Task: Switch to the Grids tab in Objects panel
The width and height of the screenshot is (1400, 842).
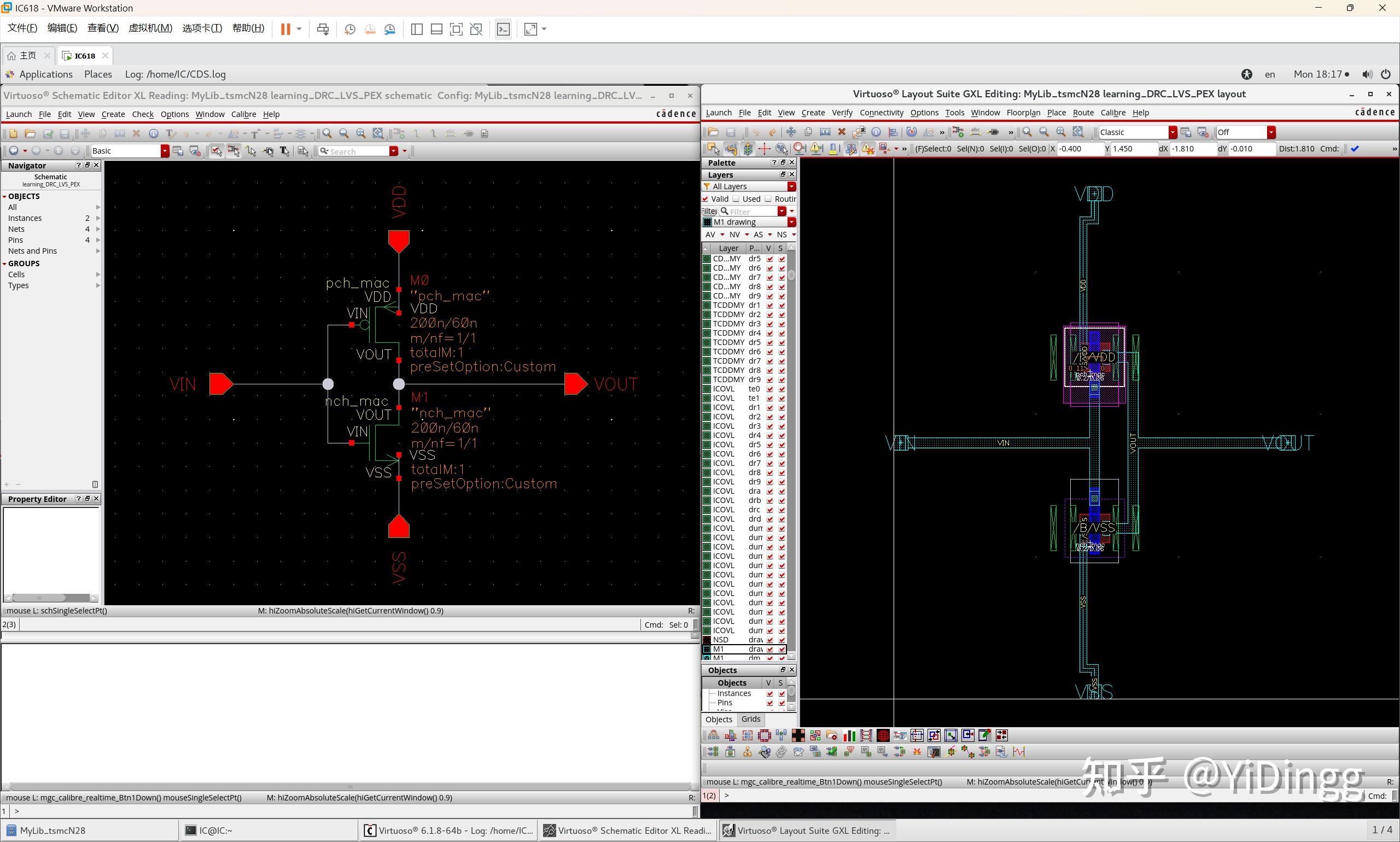Action: click(x=750, y=718)
